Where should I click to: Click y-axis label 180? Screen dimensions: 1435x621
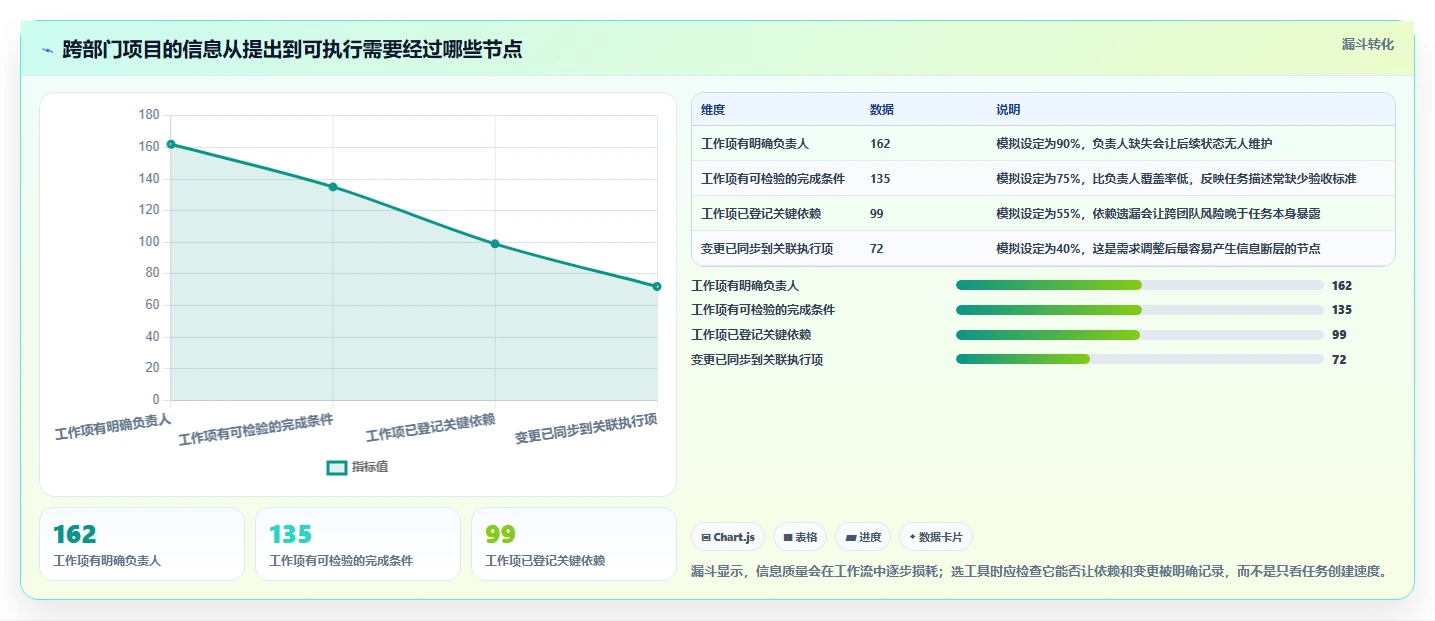[x=149, y=115]
